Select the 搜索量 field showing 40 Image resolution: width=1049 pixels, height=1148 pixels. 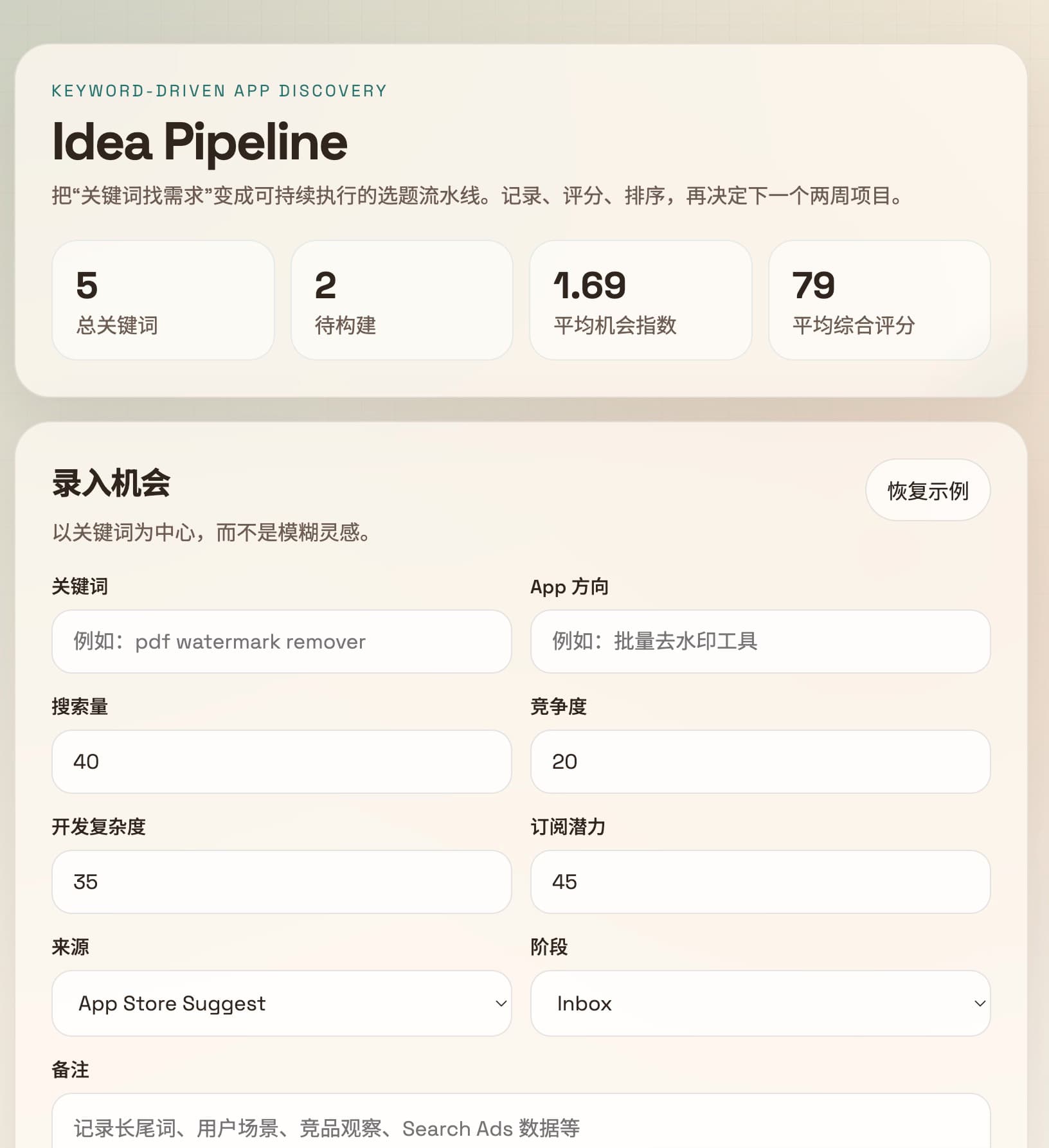(282, 762)
